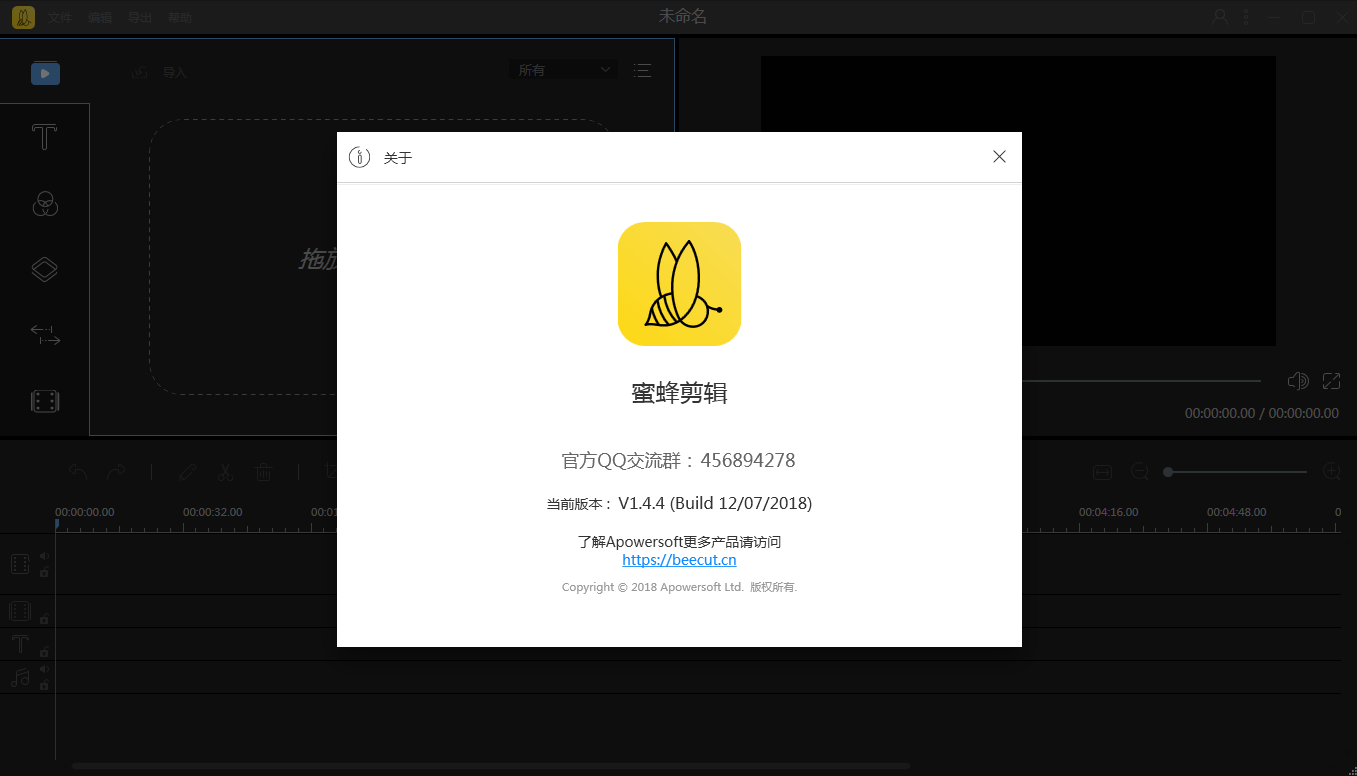Viewport: 1357px width, 776px height.
Task: Open the 帮助 menu in main window
Action: tap(180, 18)
